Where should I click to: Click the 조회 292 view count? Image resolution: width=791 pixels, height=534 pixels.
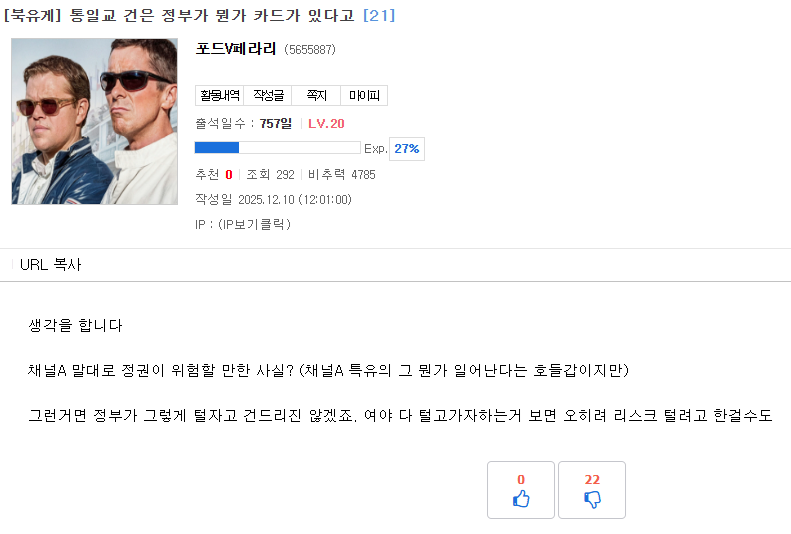click(x=270, y=174)
